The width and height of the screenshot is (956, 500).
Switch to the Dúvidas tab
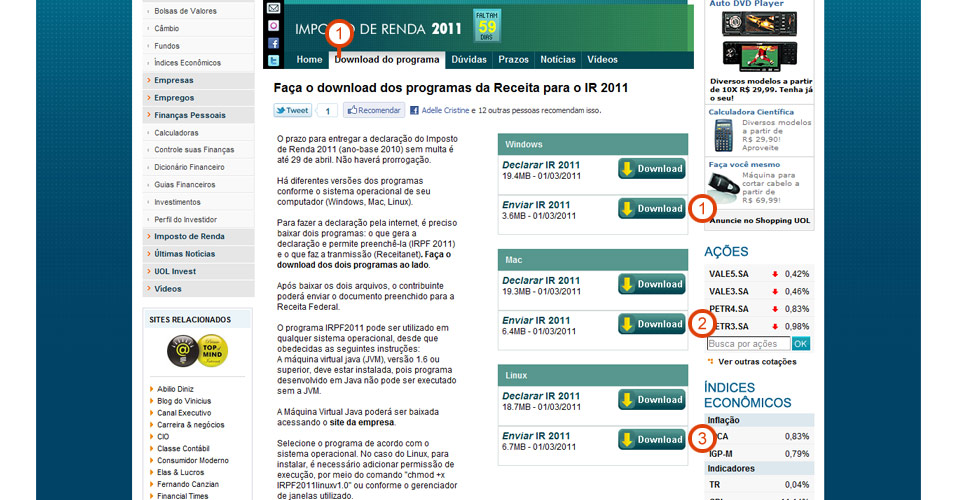coord(469,60)
